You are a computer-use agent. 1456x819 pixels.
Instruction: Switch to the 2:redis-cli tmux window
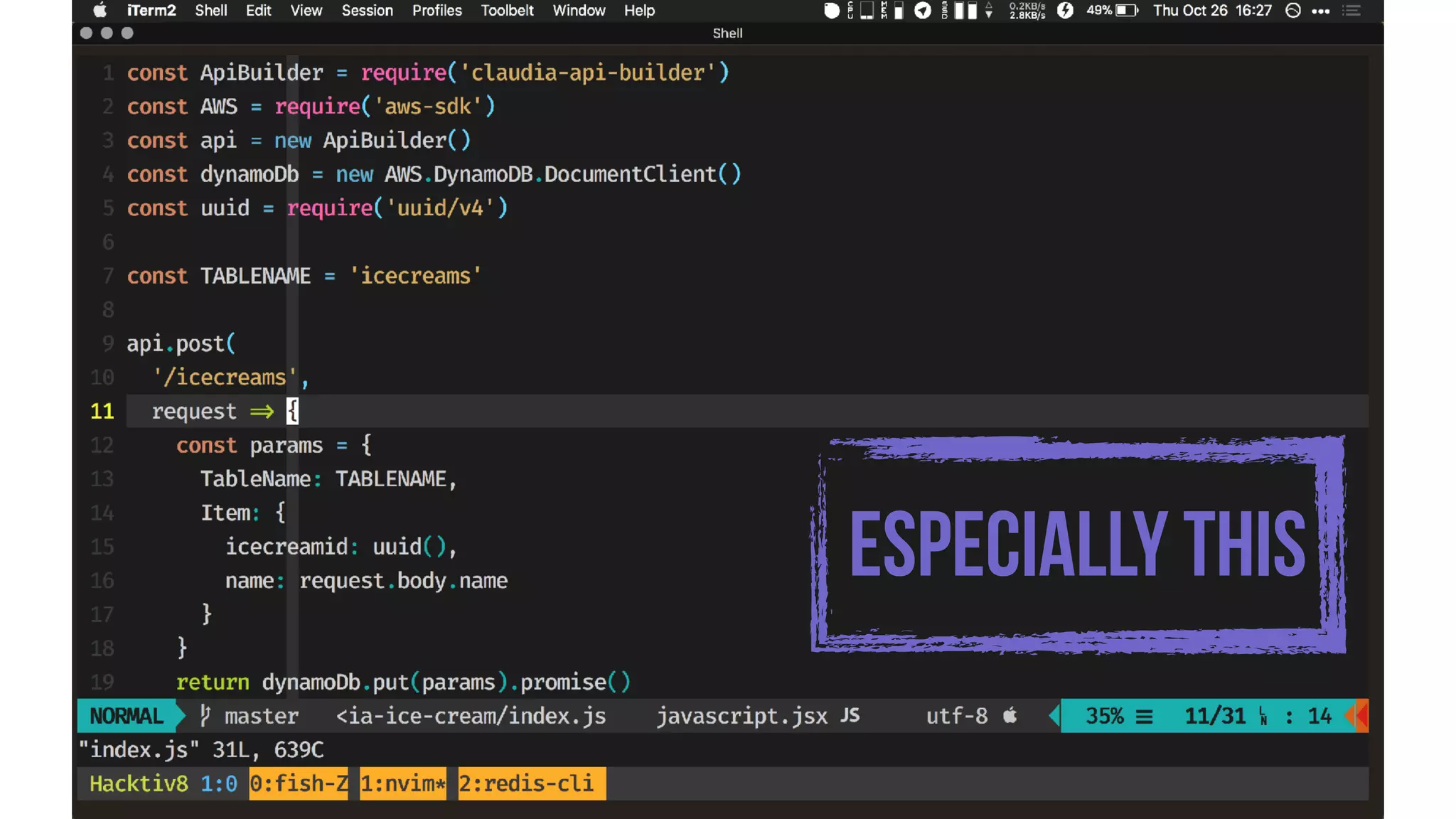tap(531, 783)
